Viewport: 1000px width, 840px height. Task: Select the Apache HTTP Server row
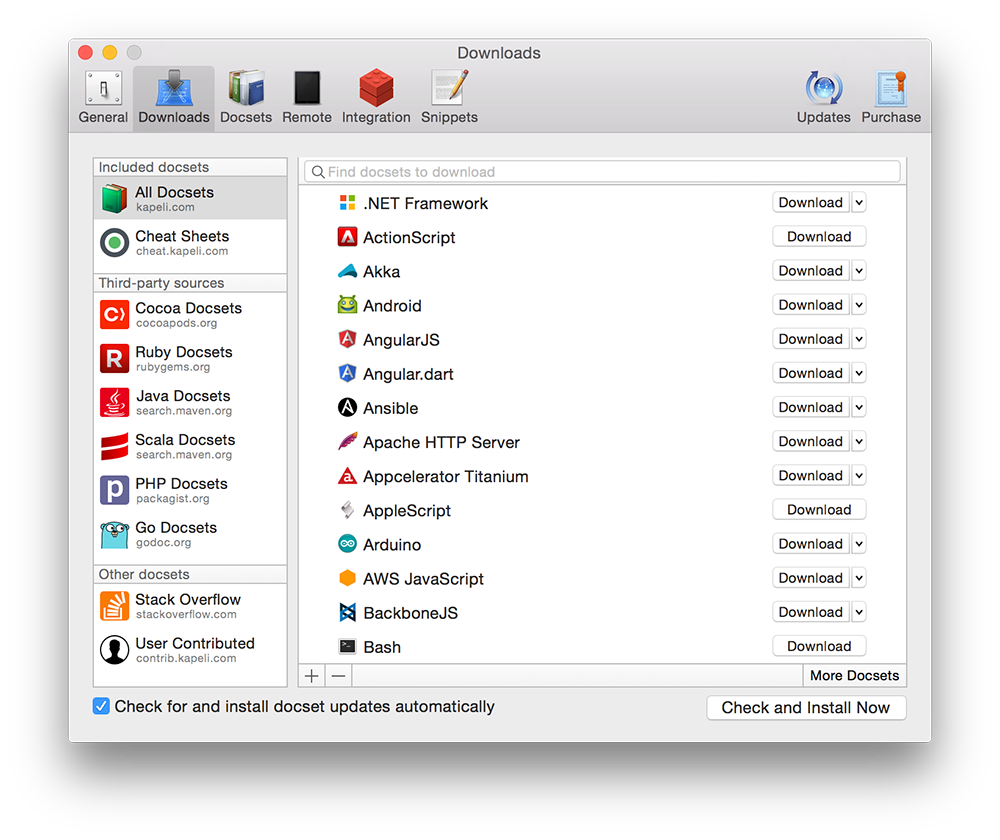click(x=602, y=441)
